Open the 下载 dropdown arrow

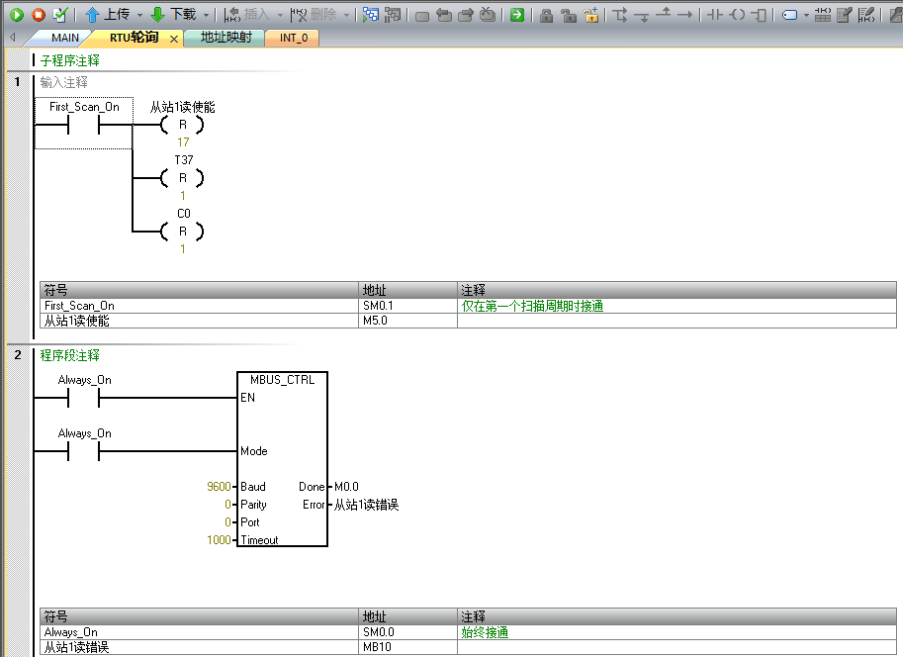pyautogui.click(x=206, y=16)
